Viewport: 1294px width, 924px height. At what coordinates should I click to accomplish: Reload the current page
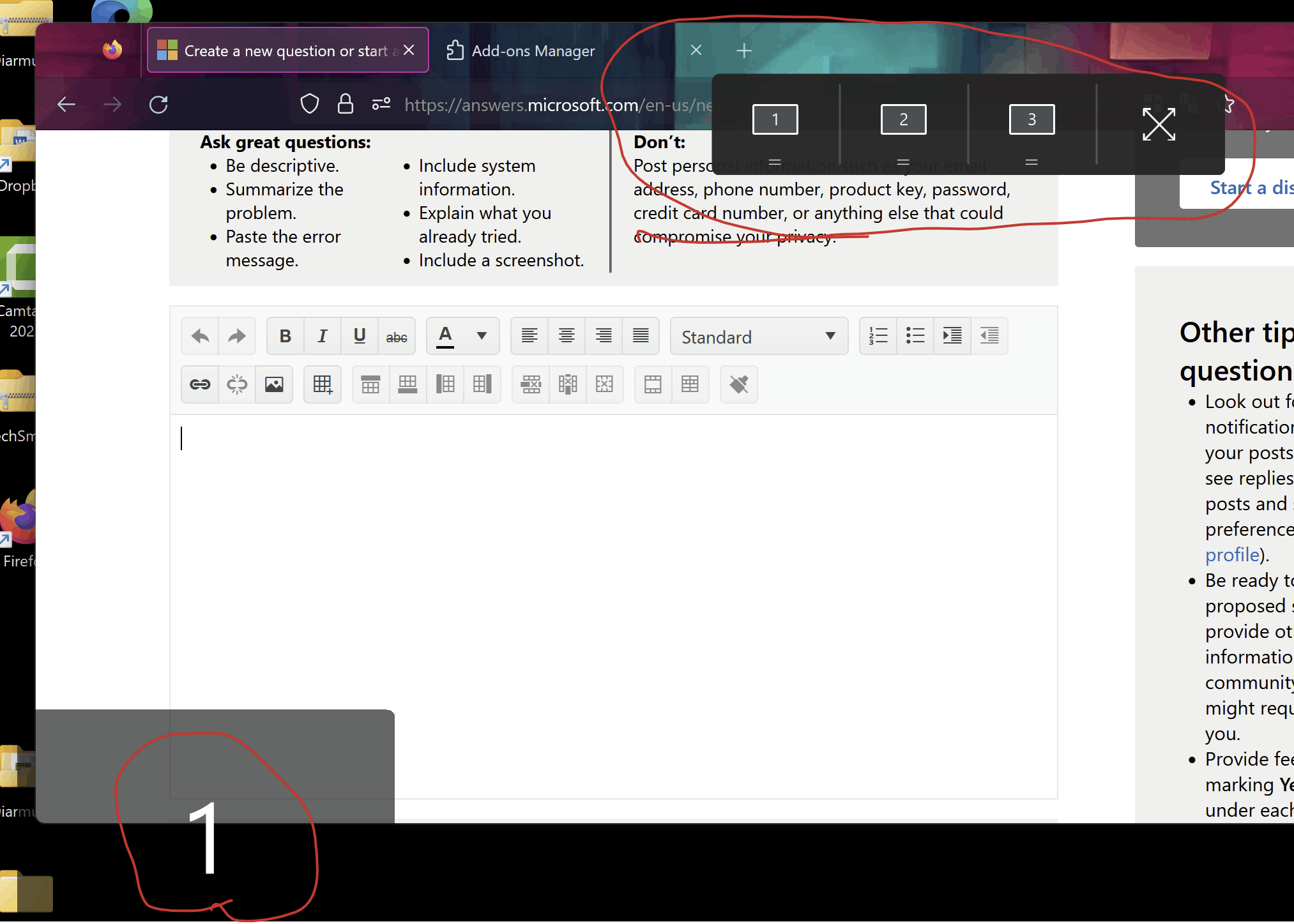click(x=158, y=105)
